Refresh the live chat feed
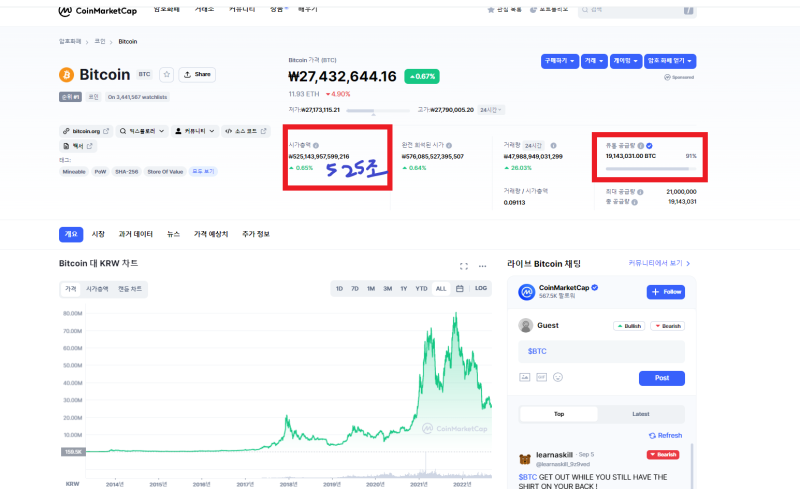The height and width of the screenshot is (489, 800). point(665,435)
